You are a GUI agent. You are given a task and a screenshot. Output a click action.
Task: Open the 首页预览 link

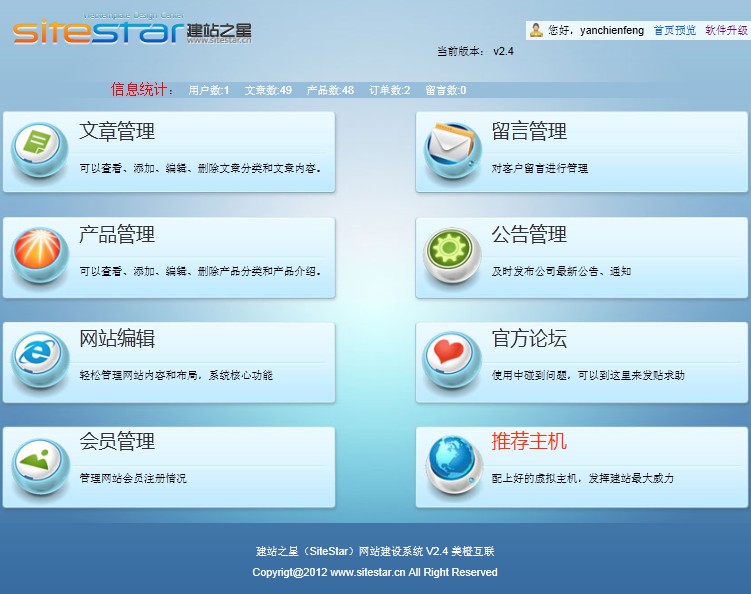(x=674, y=31)
